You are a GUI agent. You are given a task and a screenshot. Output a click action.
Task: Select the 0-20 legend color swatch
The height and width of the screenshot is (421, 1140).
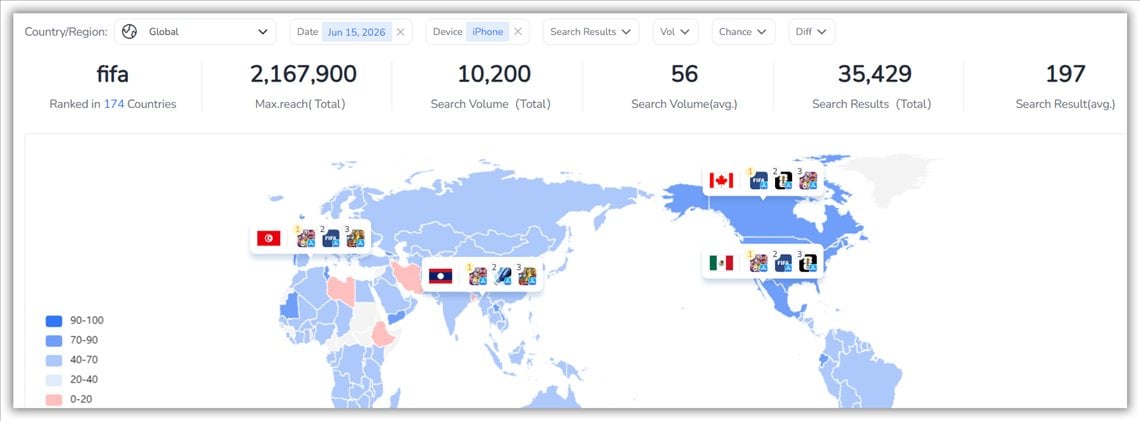54,399
